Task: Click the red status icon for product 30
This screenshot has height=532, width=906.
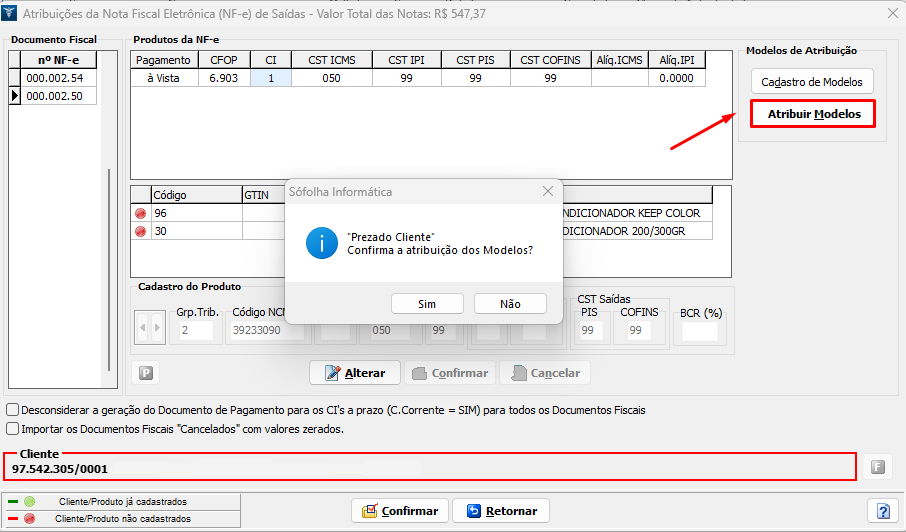Action: click(139, 231)
